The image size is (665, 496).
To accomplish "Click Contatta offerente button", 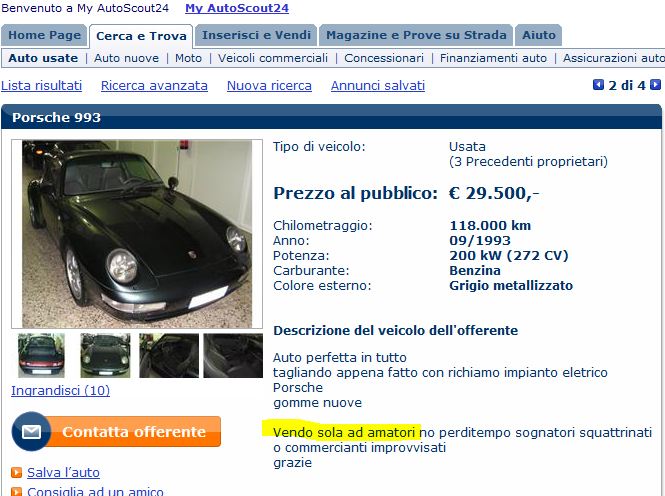I will 117,432.
